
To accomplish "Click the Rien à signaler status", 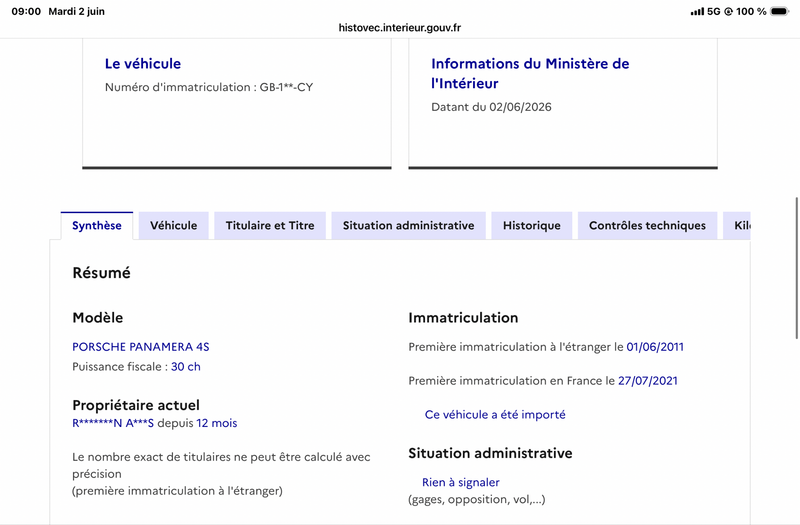I will pyautogui.click(x=461, y=482).
